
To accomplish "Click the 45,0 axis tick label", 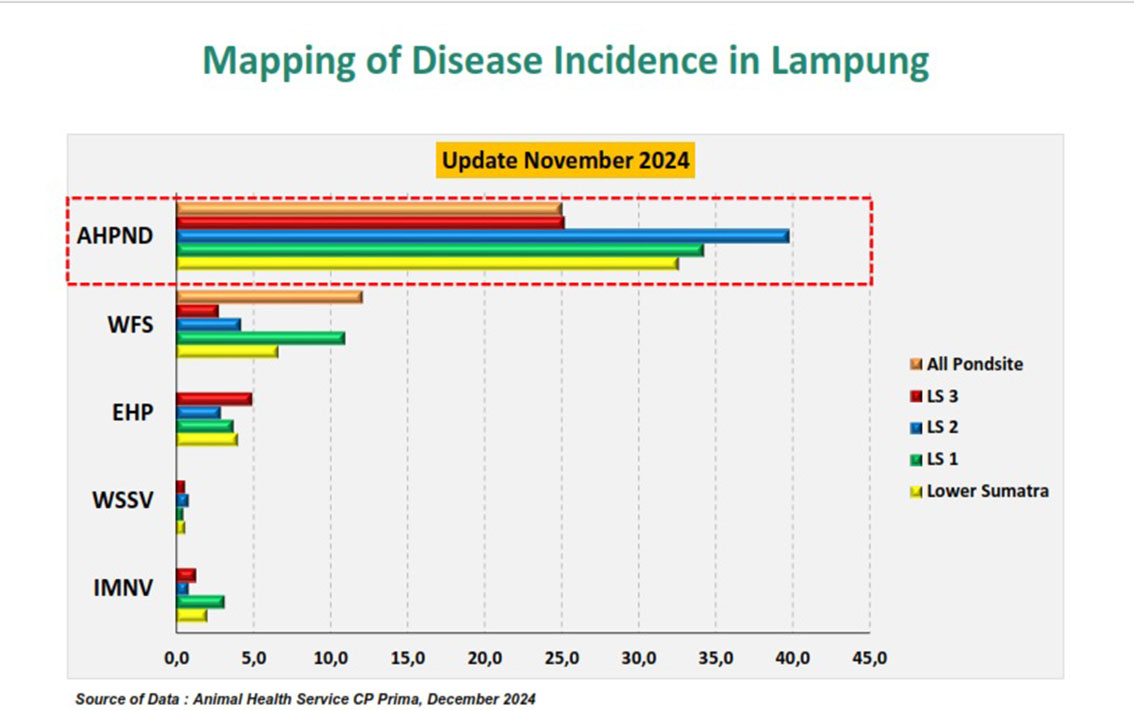I will pyautogui.click(x=869, y=659).
